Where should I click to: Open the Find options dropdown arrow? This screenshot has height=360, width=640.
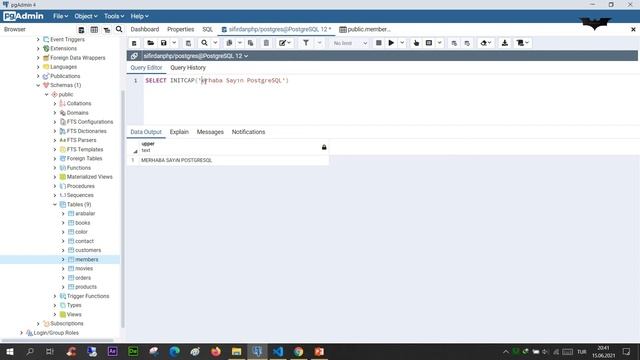[215, 43]
